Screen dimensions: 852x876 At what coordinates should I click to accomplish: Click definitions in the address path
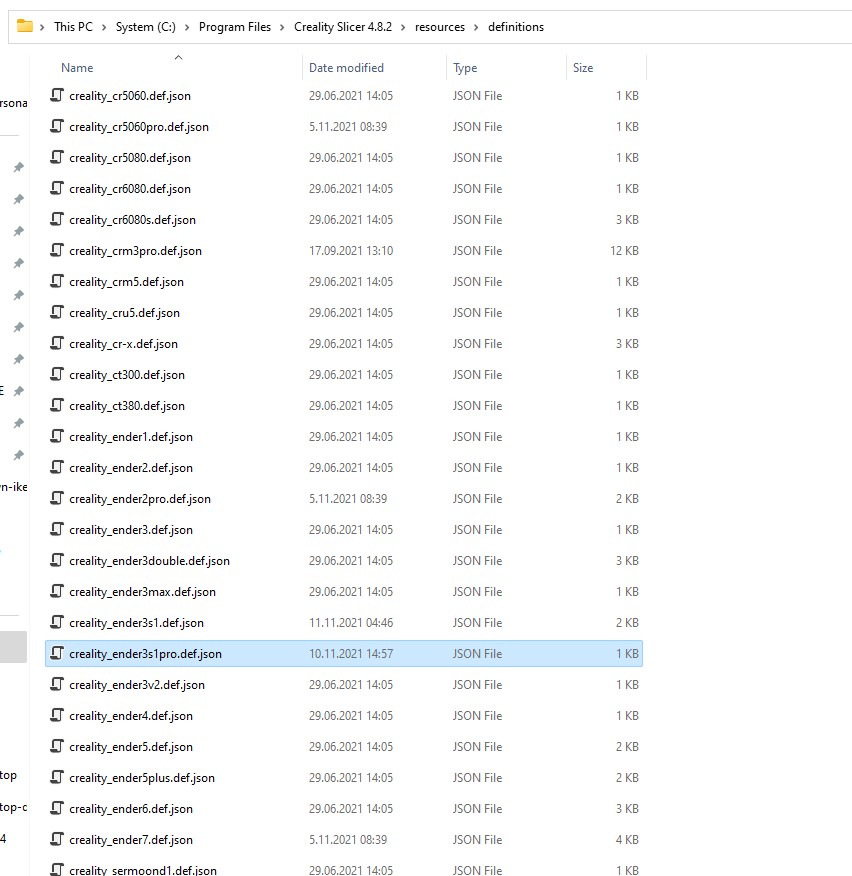pyautogui.click(x=516, y=27)
